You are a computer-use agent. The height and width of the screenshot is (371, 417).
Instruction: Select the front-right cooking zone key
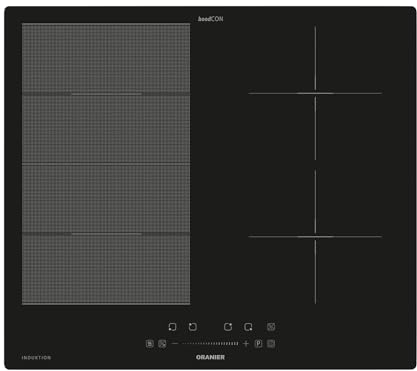pos(248,327)
